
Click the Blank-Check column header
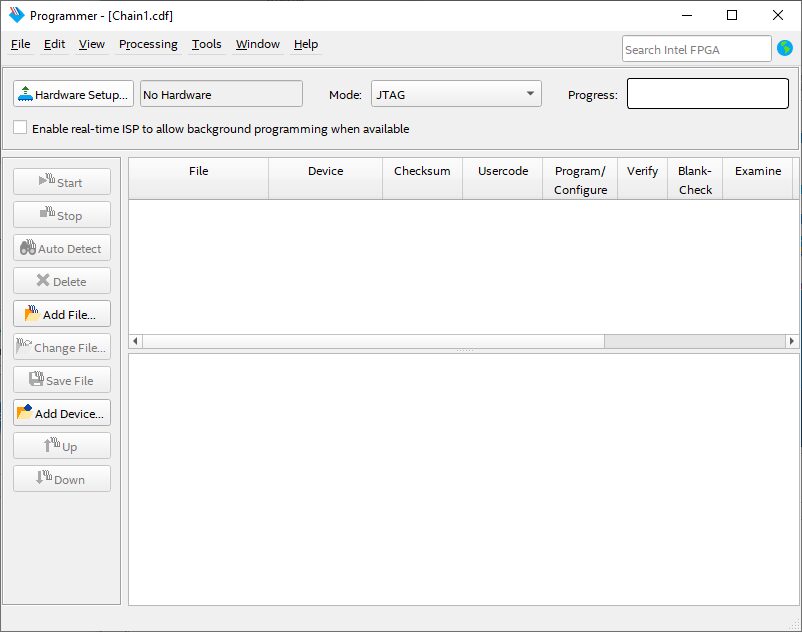[x=695, y=178]
